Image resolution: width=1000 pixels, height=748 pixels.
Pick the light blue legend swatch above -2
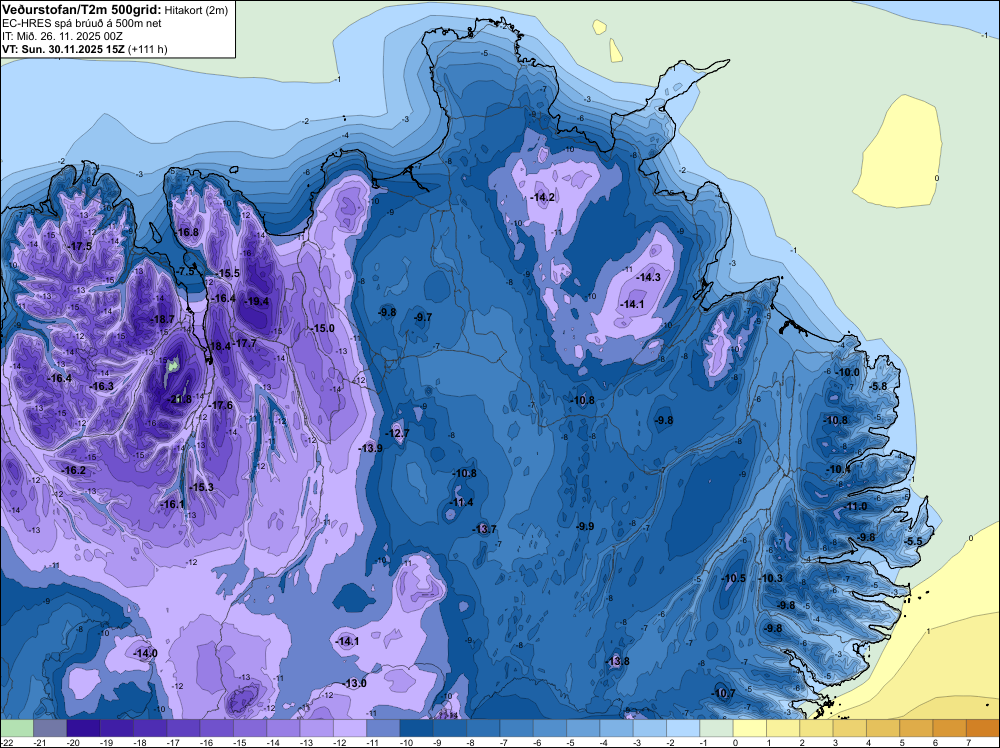click(x=683, y=728)
